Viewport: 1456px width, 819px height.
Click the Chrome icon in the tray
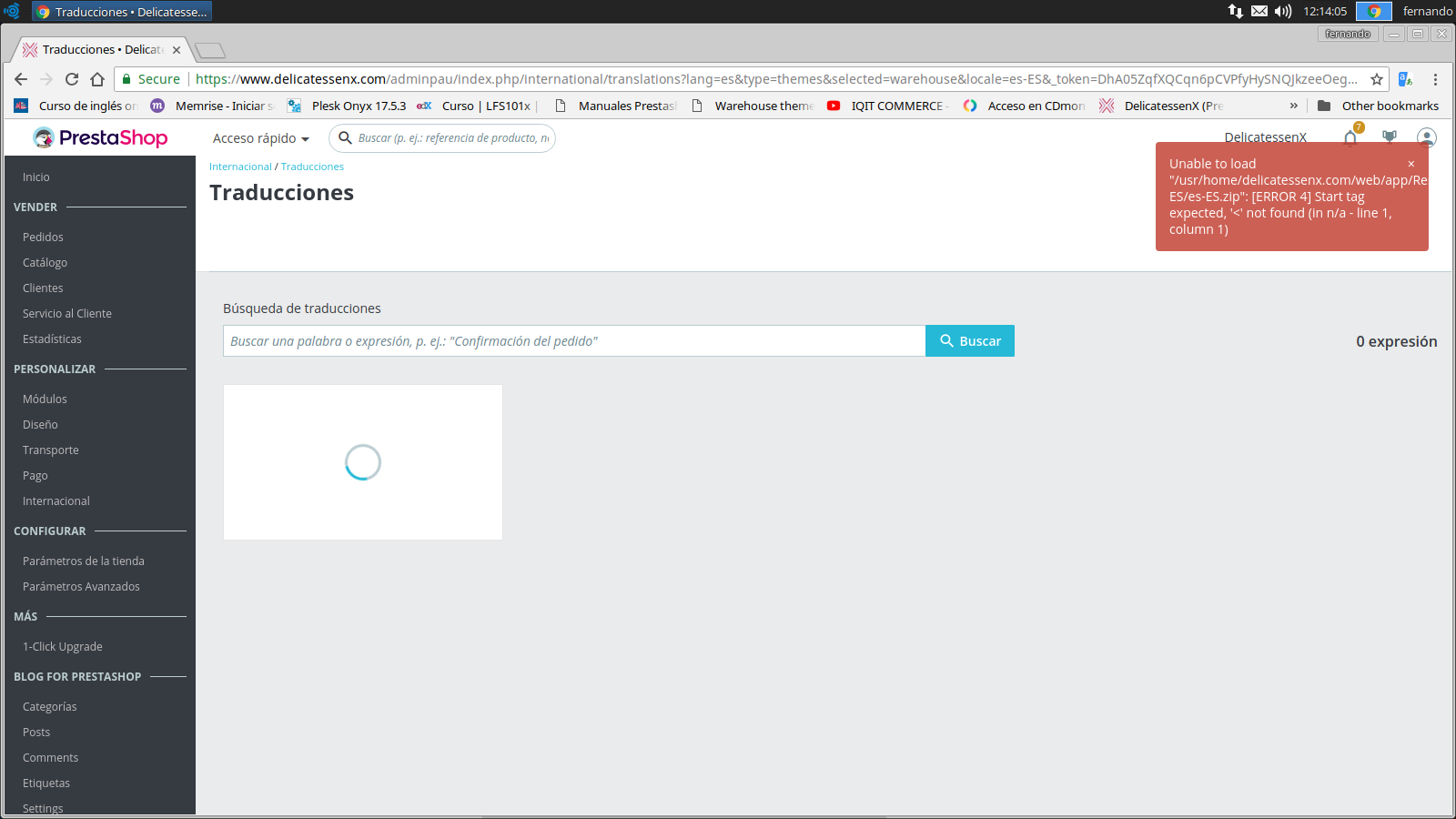click(x=1374, y=11)
